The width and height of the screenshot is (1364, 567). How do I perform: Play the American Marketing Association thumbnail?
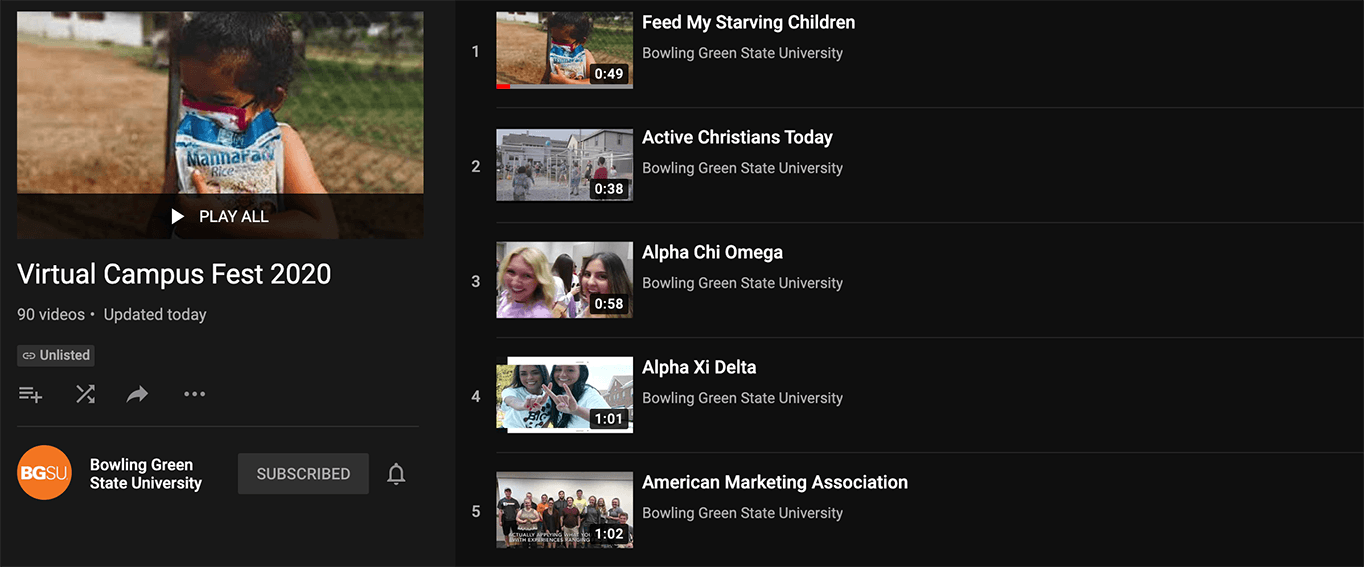tap(564, 510)
